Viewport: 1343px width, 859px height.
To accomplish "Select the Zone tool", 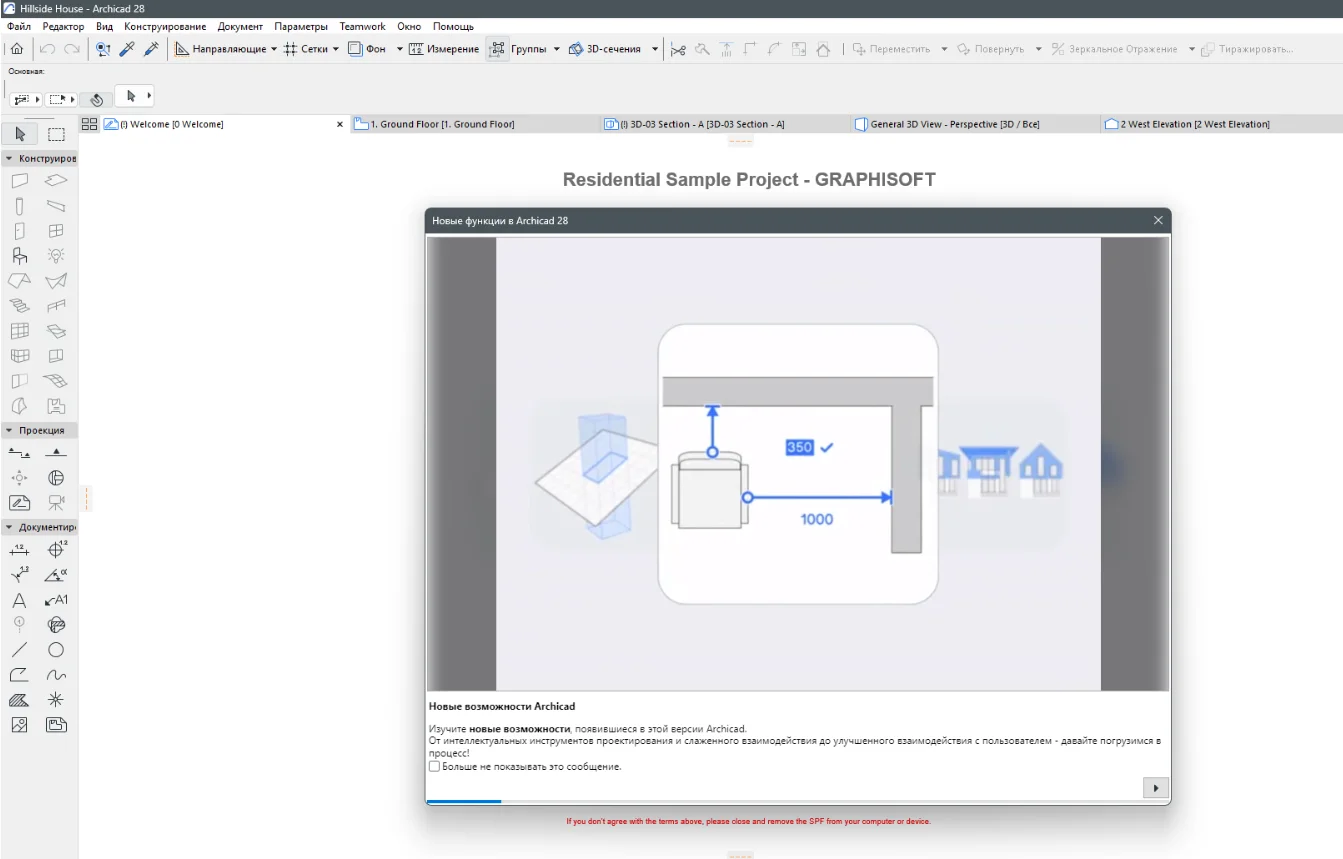I will point(56,406).
